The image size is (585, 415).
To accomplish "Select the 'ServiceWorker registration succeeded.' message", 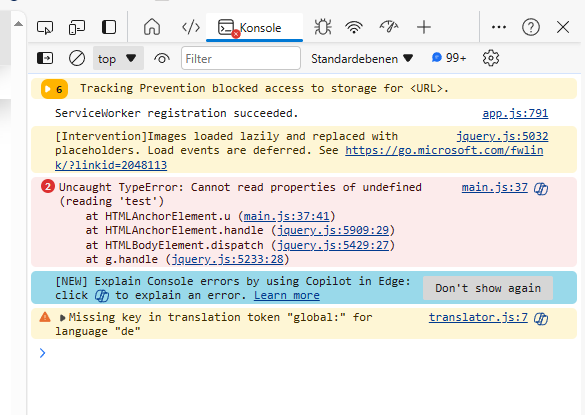I will (x=176, y=113).
